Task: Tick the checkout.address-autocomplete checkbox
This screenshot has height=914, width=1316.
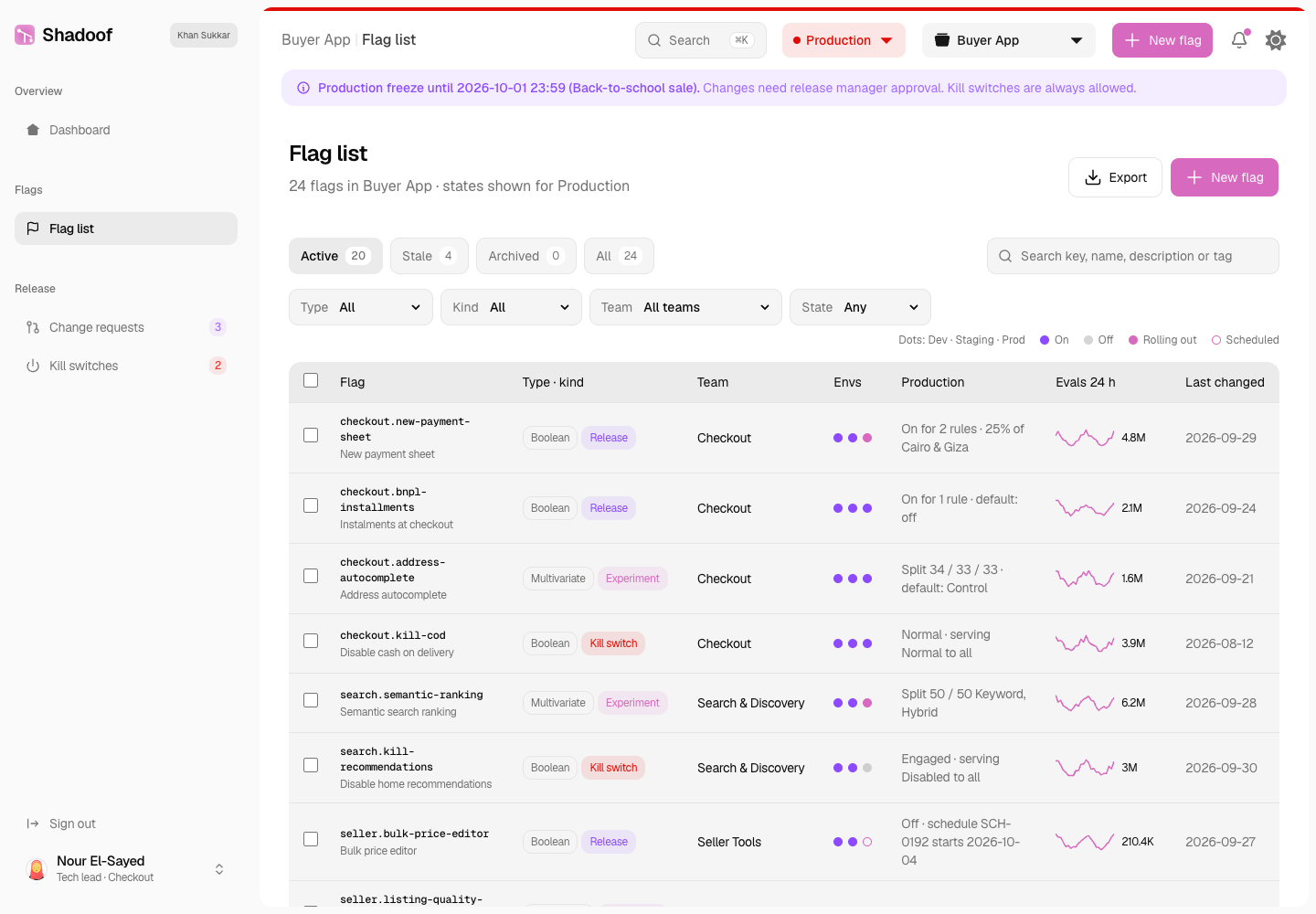Action: tap(311, 576)
